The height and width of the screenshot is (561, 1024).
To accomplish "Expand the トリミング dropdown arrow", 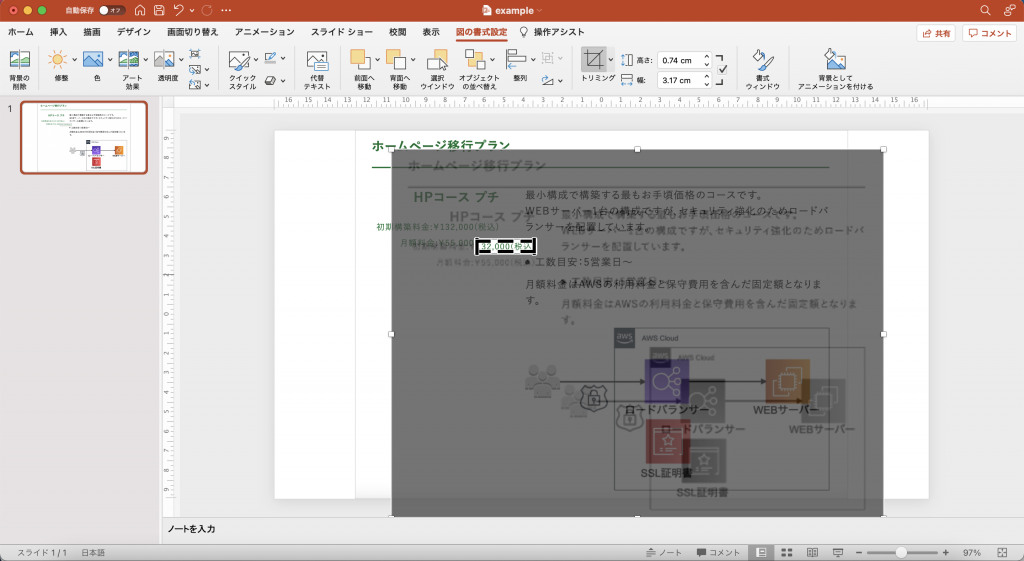I will 611,59.
